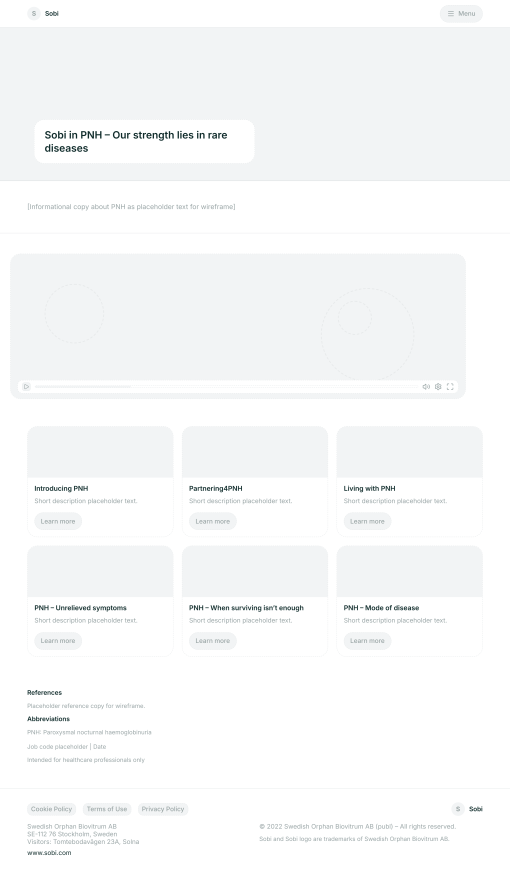Select the PNH – Unrelieved symptoms title
This screenshot has width=510, height=872.
pyautogui.click(x=81, y=608)
